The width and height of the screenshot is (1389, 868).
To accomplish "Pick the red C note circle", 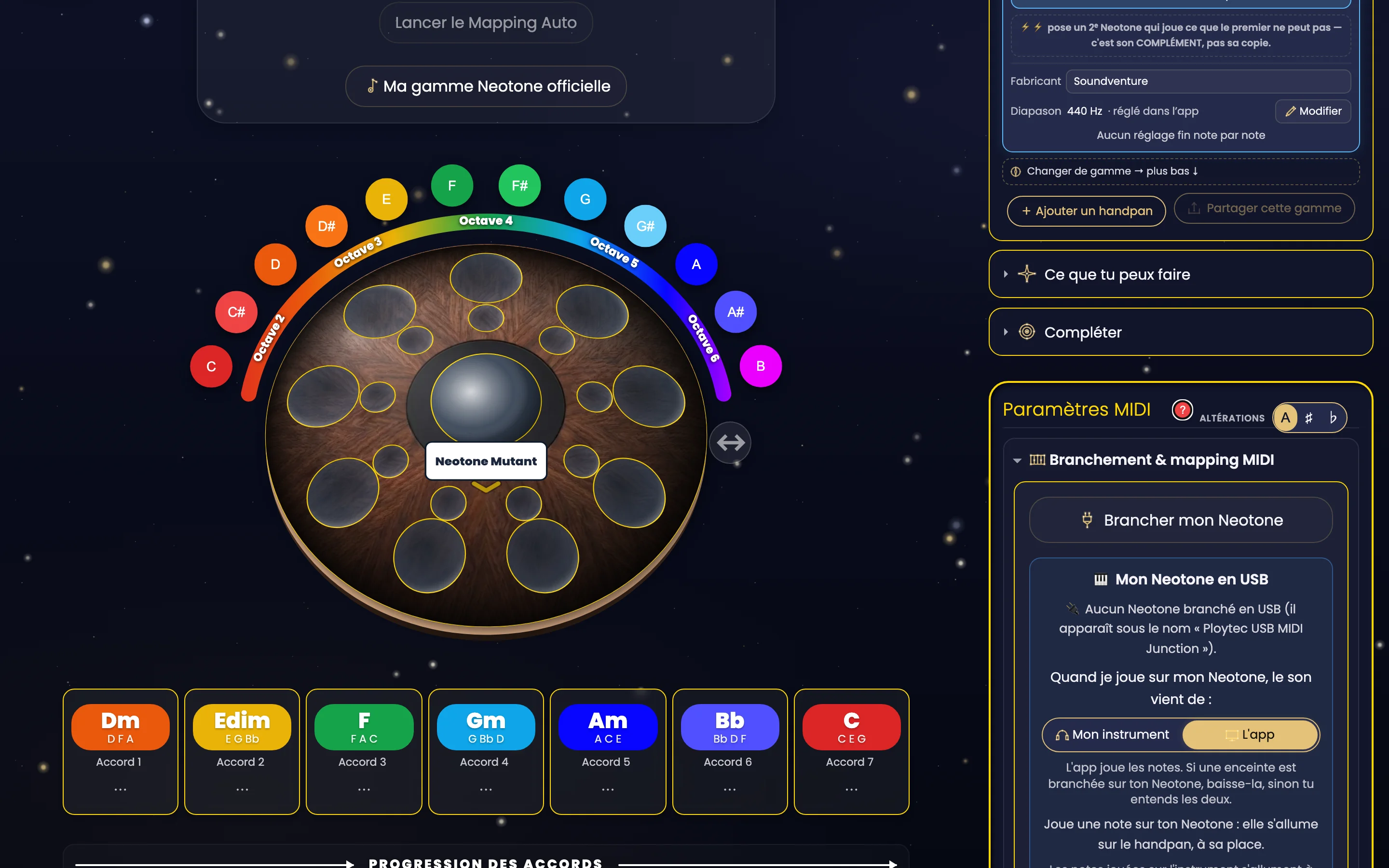I will pyautogui.click(x=211, y=366).
